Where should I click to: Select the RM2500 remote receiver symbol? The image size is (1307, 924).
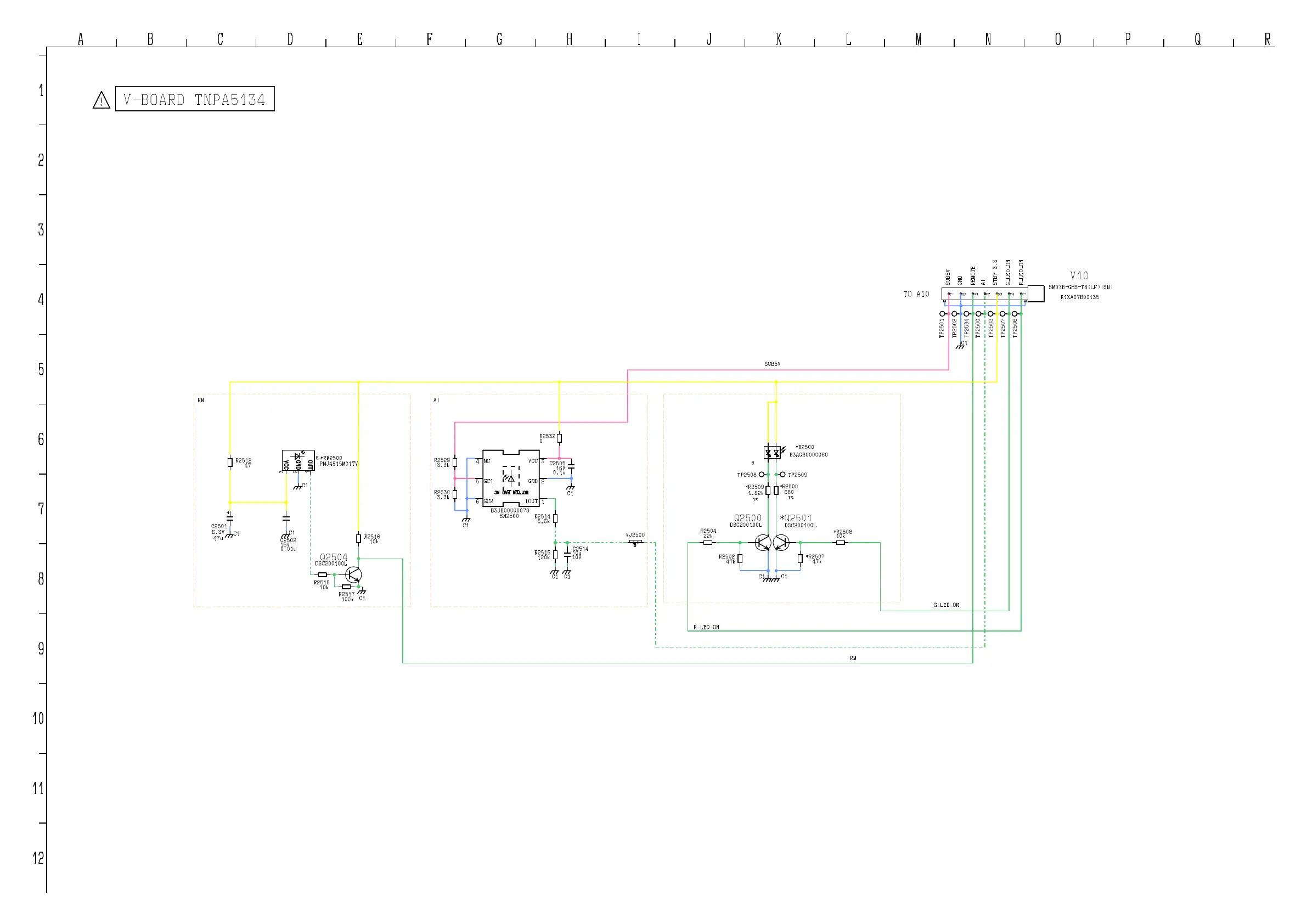point(298,460)
